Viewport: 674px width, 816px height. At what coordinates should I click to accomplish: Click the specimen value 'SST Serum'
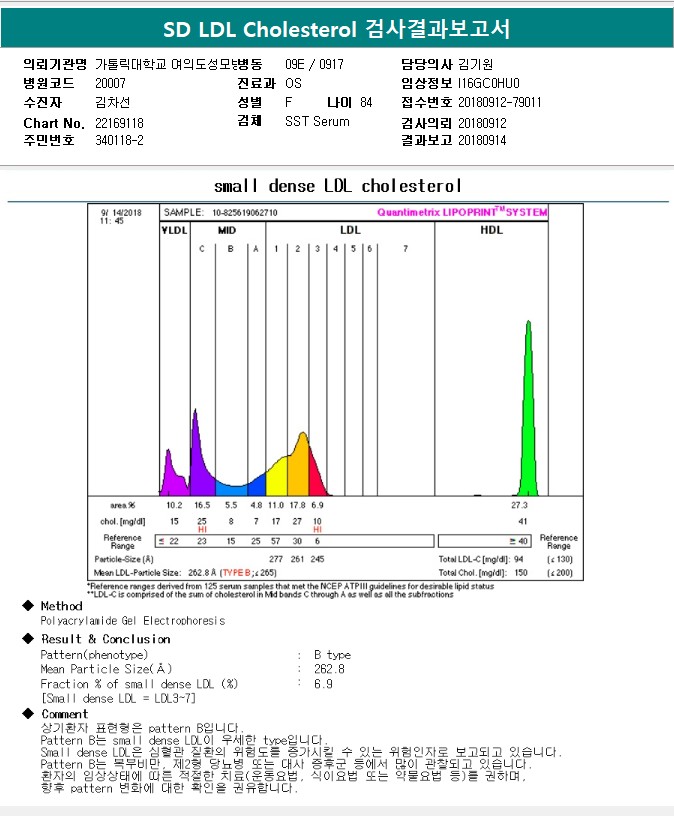click(317, 121)
